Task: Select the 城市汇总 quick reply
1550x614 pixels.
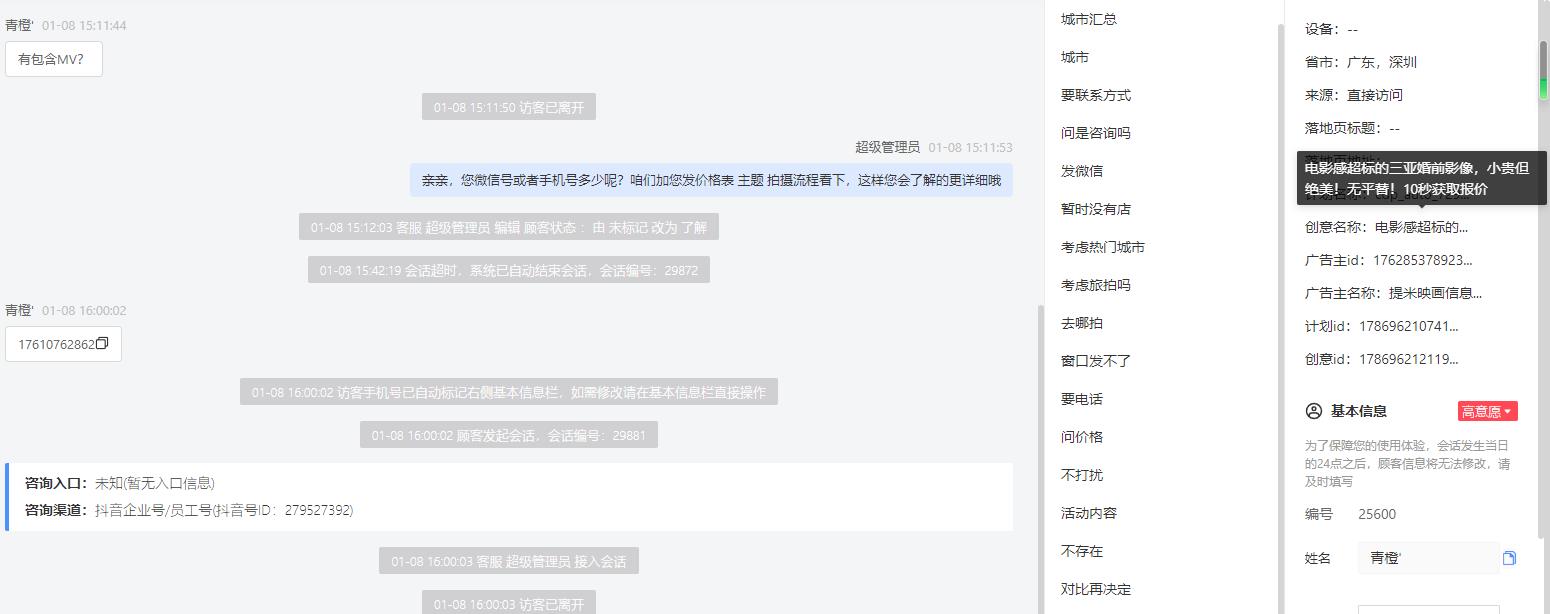Action: [1089, 19]
